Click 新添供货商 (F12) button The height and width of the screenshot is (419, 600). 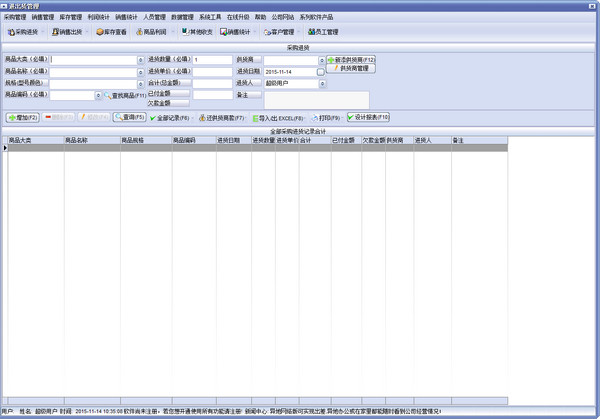351,60
